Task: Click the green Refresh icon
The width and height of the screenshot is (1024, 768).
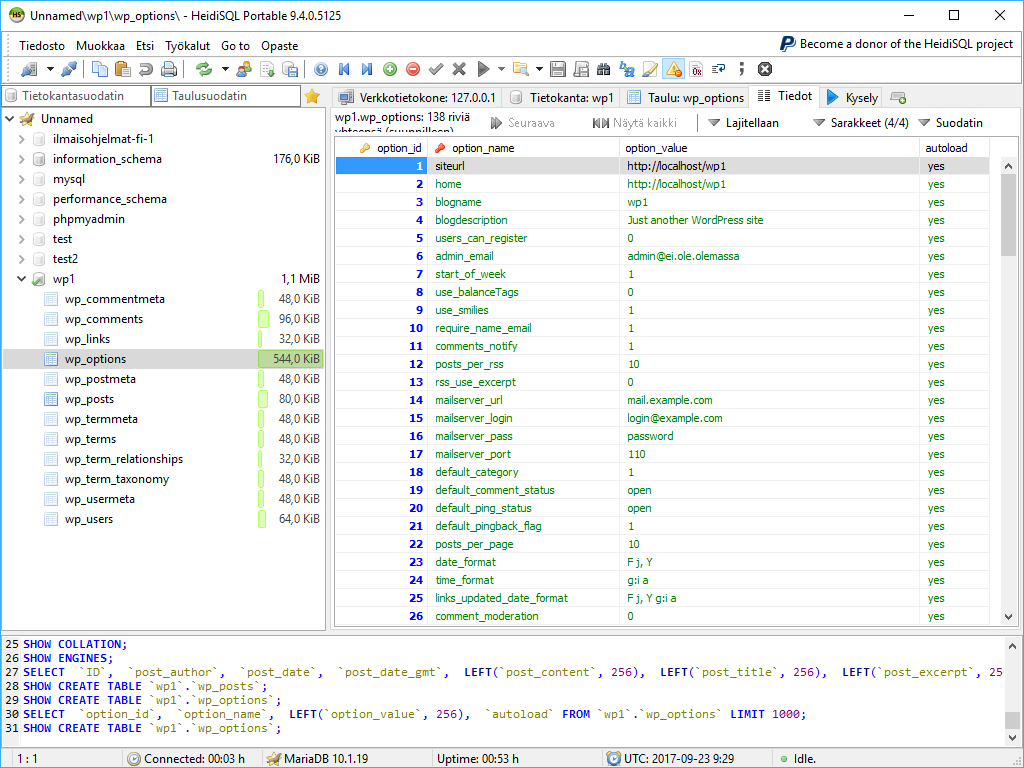Action: click(204, 69)
